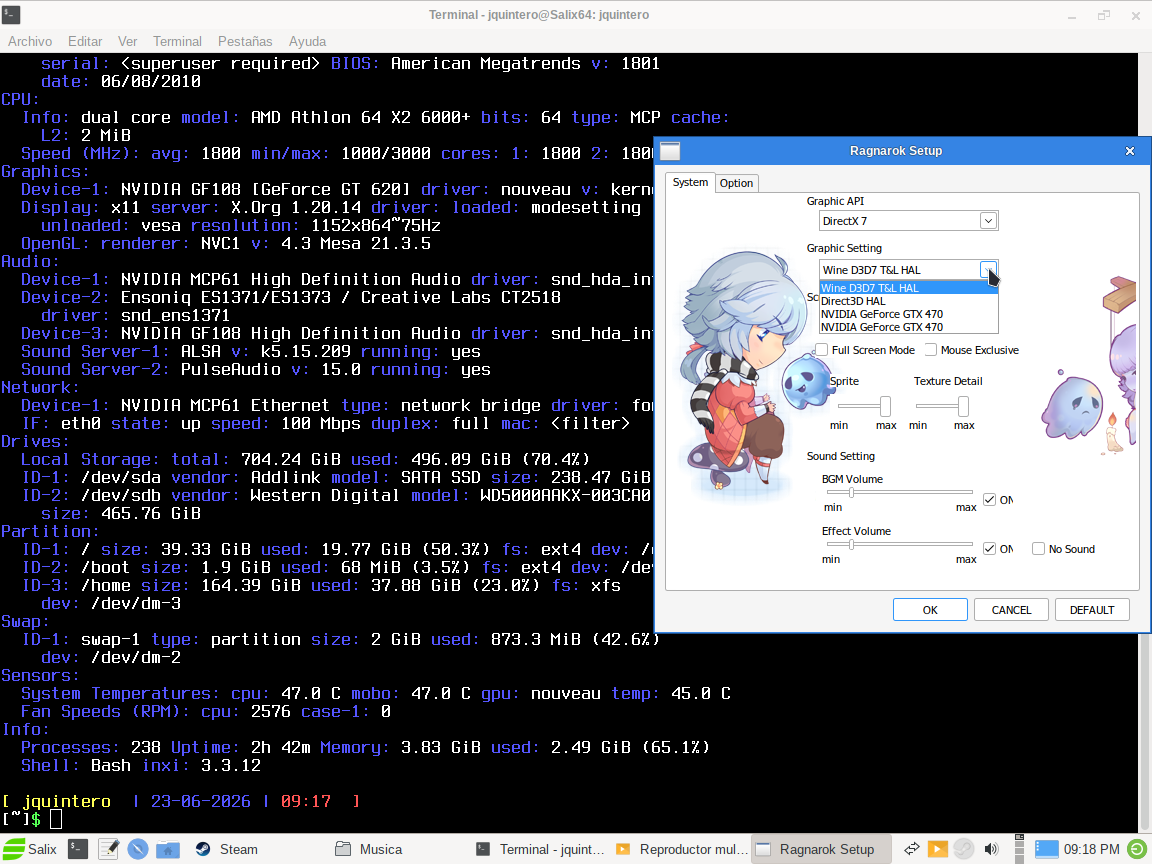Open the Terminal menu
This screenshot has height=864, width=1152.
[x=177, y=42]
